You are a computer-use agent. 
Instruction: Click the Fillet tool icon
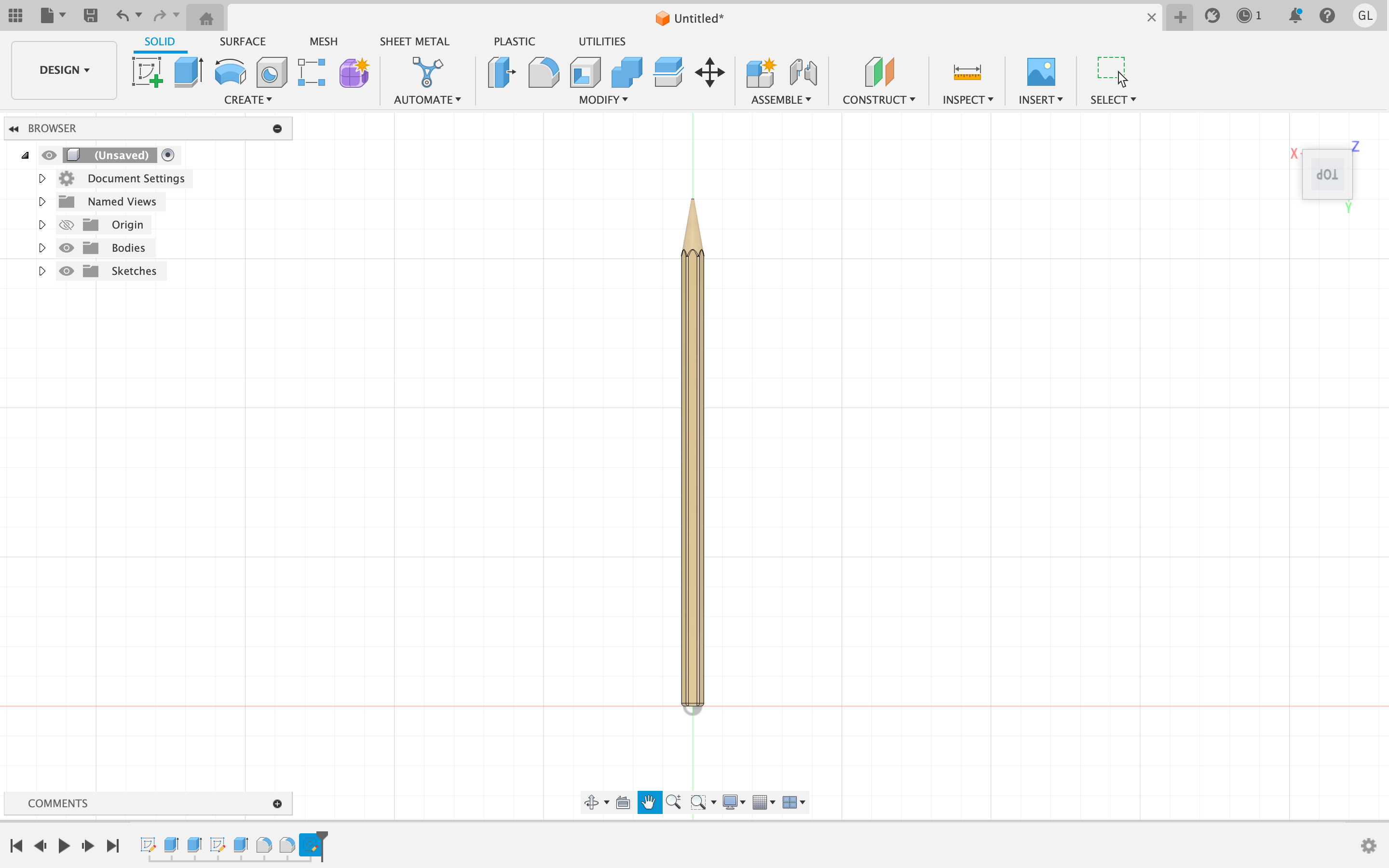(x=543, y=72)
